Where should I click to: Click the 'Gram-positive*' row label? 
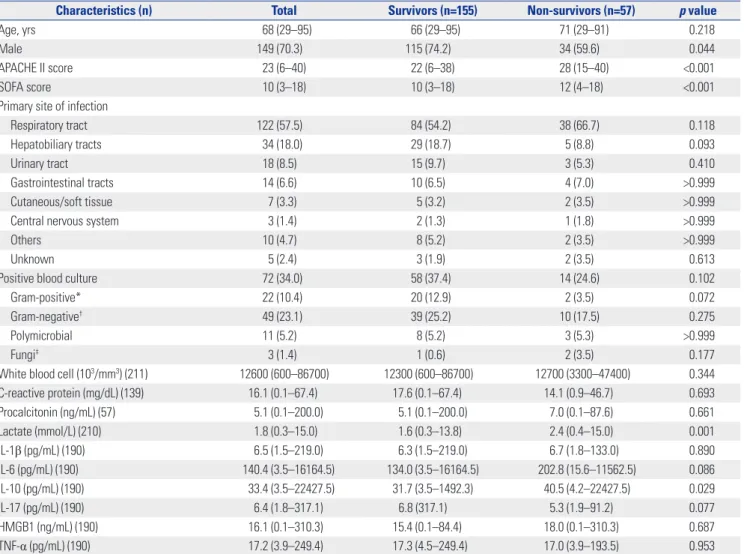(x=46, y=297)
